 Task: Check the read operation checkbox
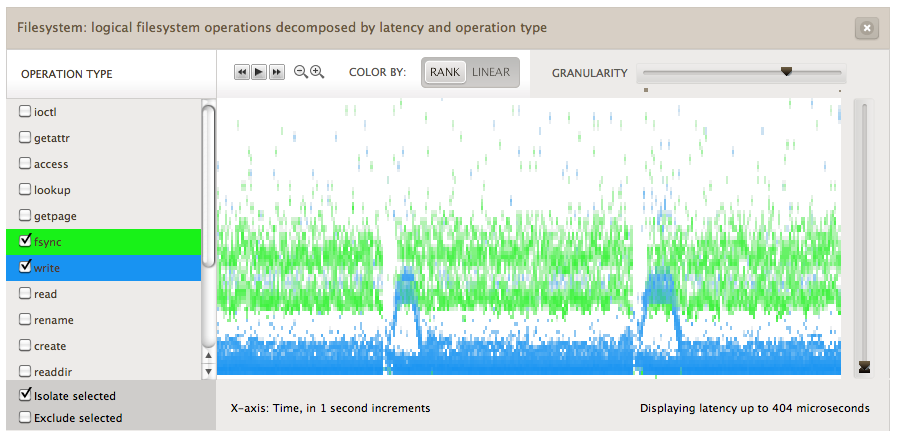(x=25, y=293)
